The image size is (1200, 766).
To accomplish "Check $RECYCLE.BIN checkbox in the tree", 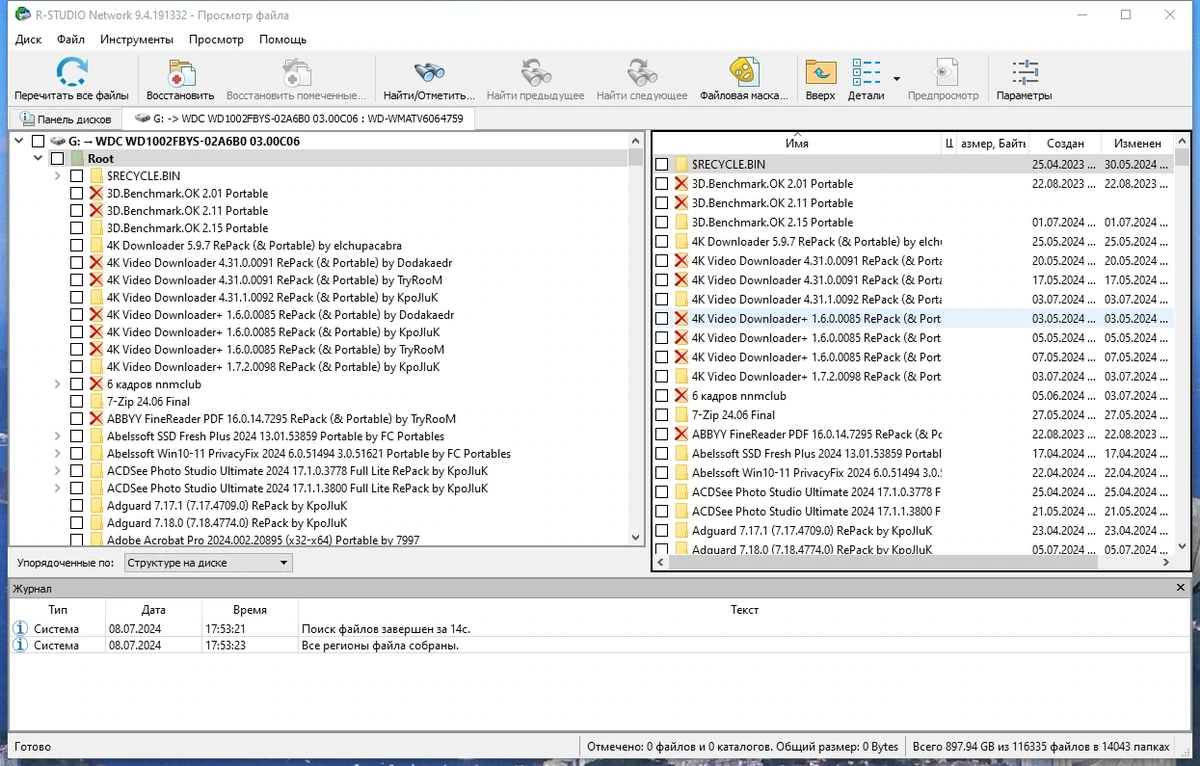I will pos(76,176).
